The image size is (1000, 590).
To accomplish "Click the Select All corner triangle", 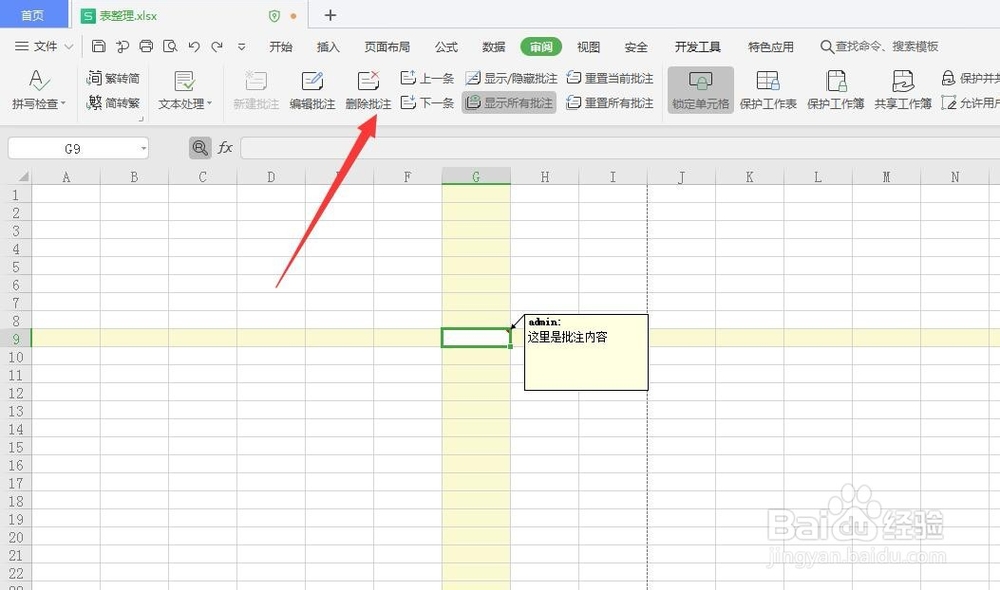I will point(23,177).
